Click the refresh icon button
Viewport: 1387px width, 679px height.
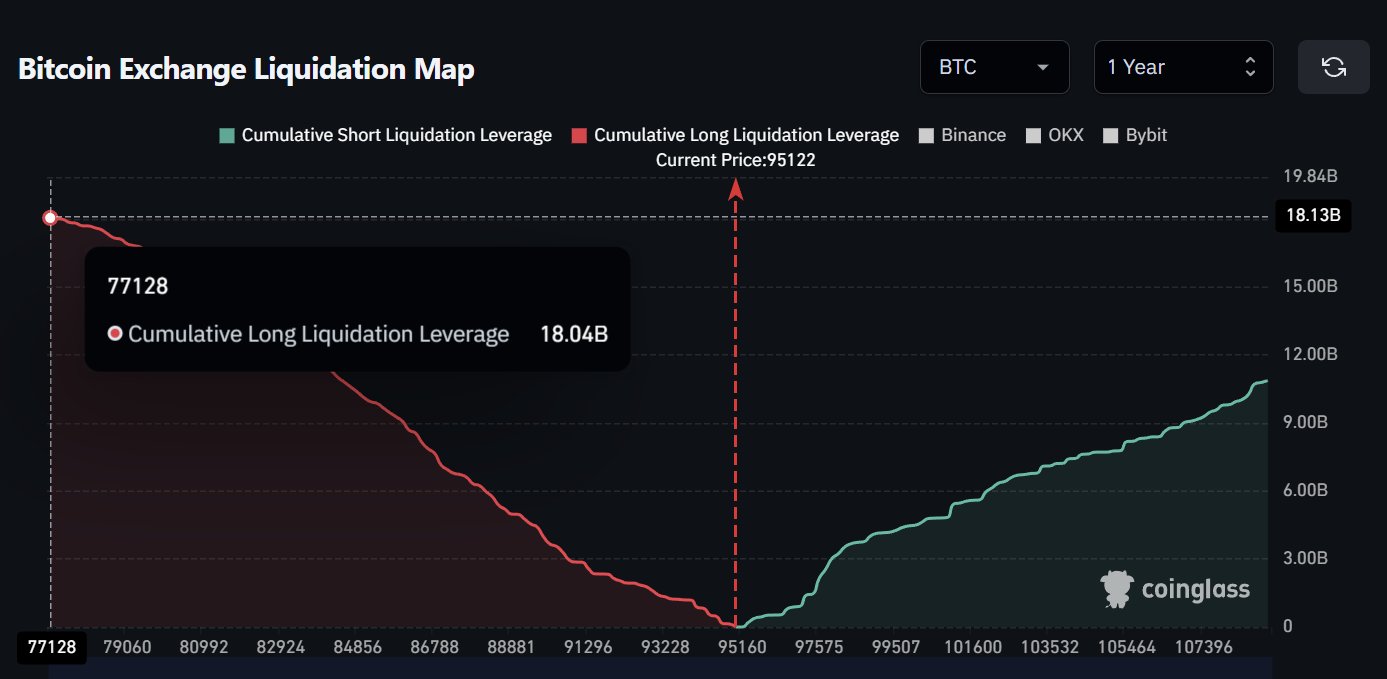[1333, 67]
